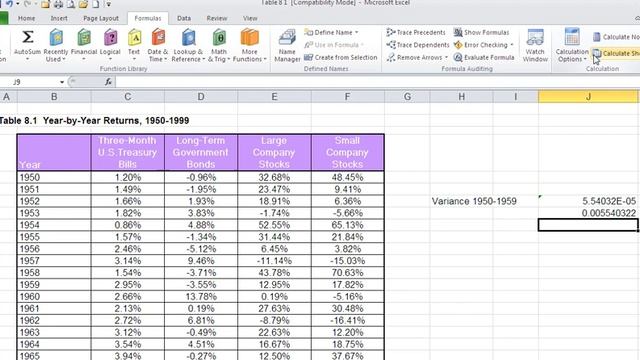640x360 pixels.
Task: Switch to the Review tab
Action: click(x=217, y=18)
